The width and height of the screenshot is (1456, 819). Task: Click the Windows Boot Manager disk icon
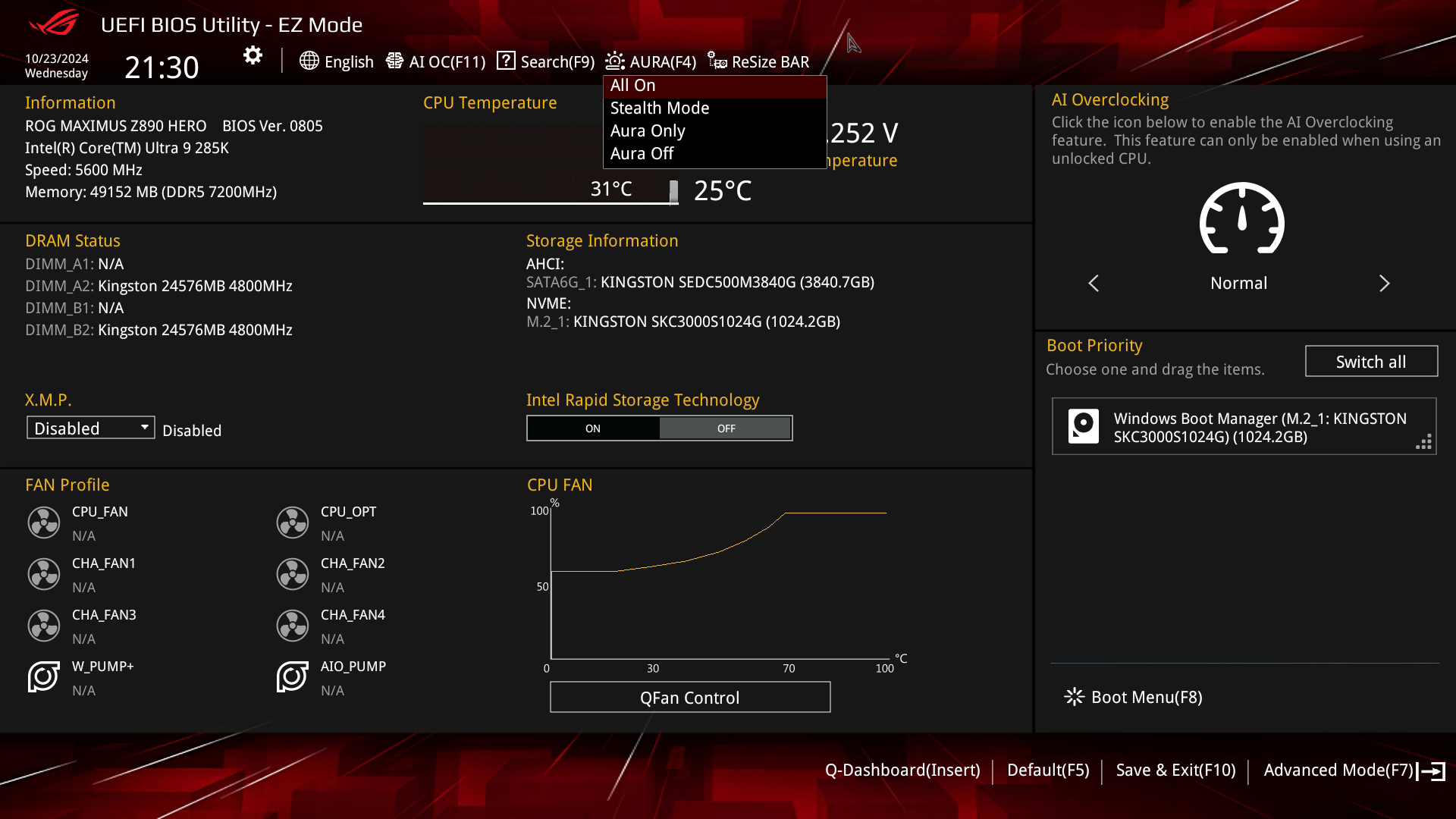pyautogui.click(x=1084, y=426)
